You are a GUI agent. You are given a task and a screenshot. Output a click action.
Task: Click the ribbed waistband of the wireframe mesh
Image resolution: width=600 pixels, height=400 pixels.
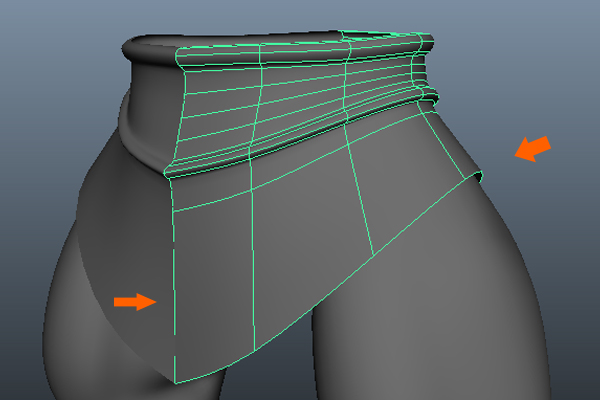click(302, 103)
